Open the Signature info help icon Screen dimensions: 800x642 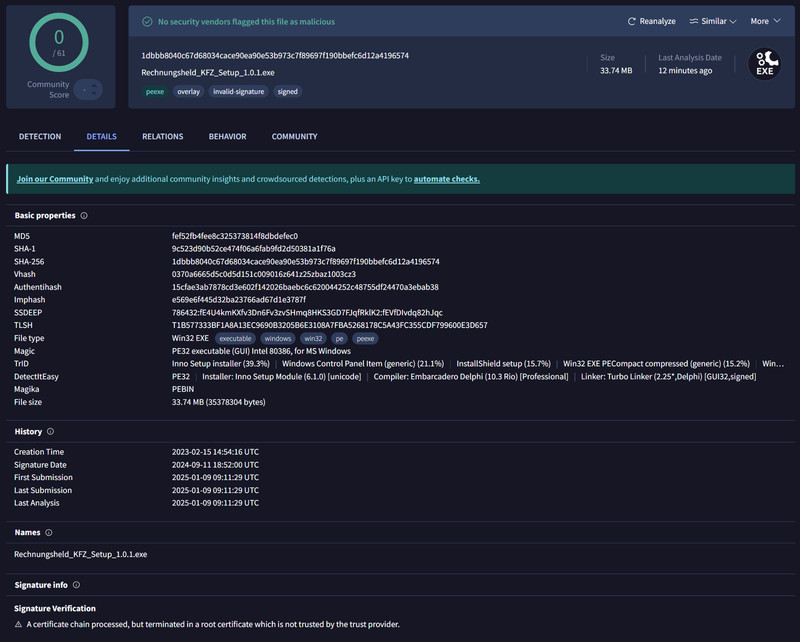[x=76, y=585]
